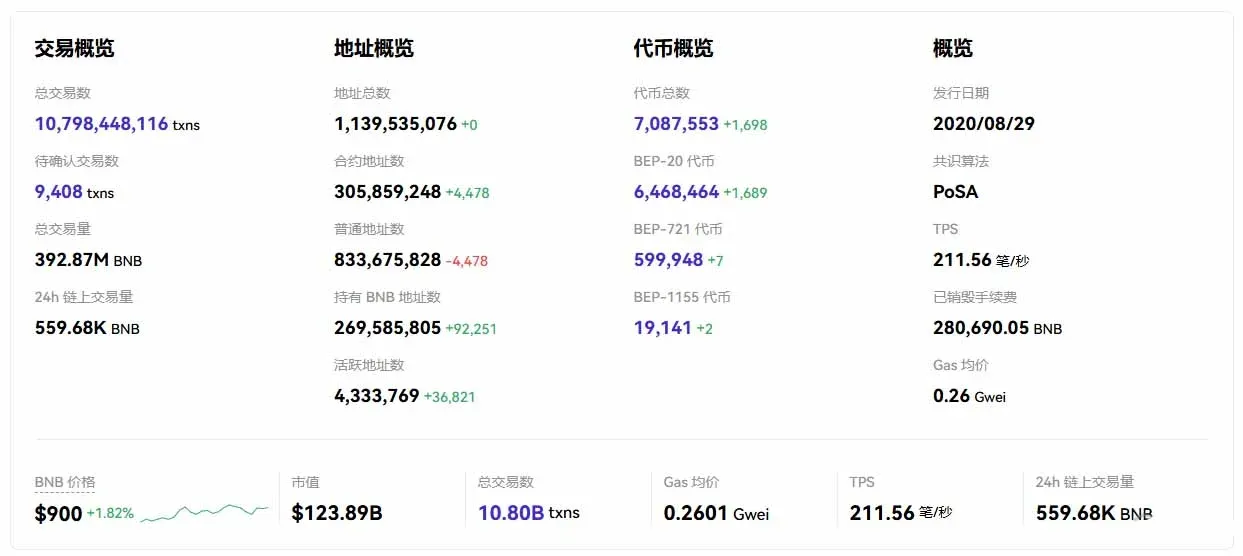Image resolution: width=1243 pixels, height=556 pixels.
Task: Open bottom bar total transactions 10.80B
Action: (511, 513)
